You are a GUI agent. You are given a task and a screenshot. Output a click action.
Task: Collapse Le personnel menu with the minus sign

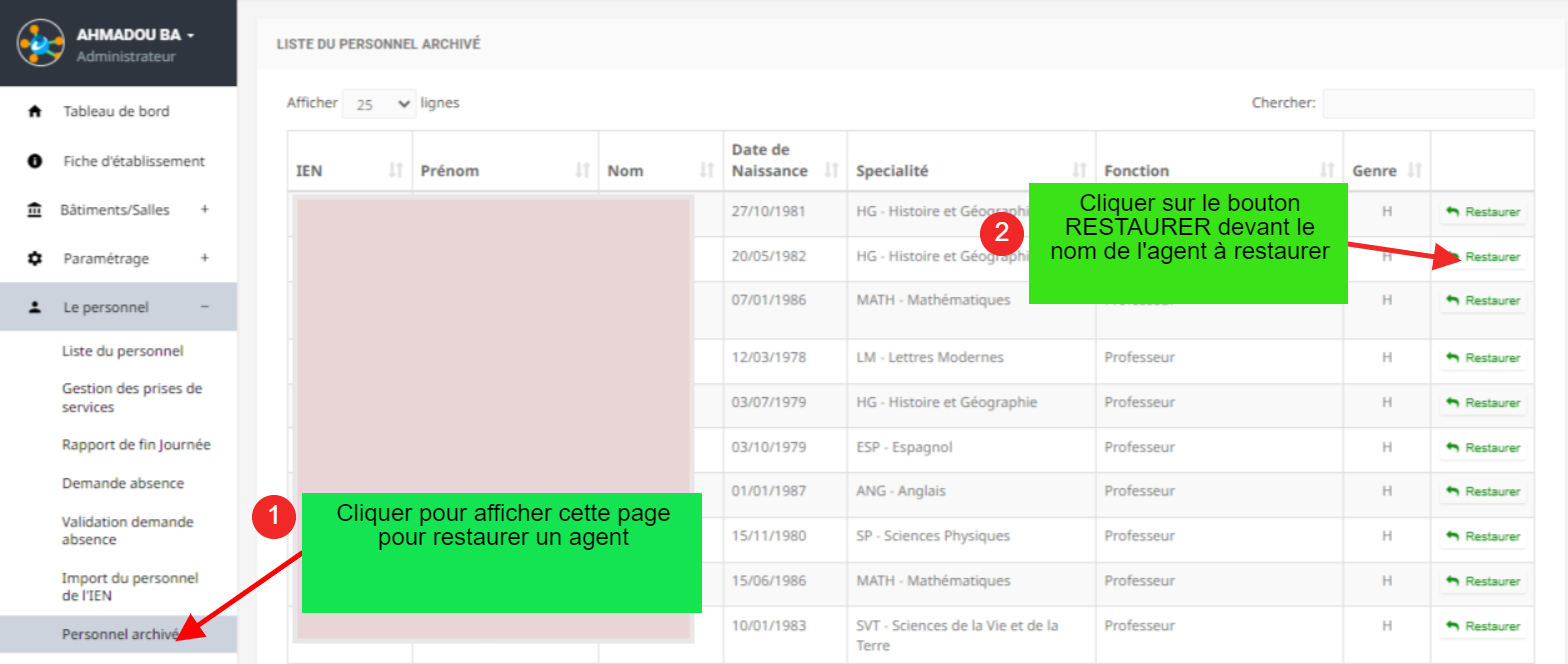pyautogui.click(x=204, y=307)
